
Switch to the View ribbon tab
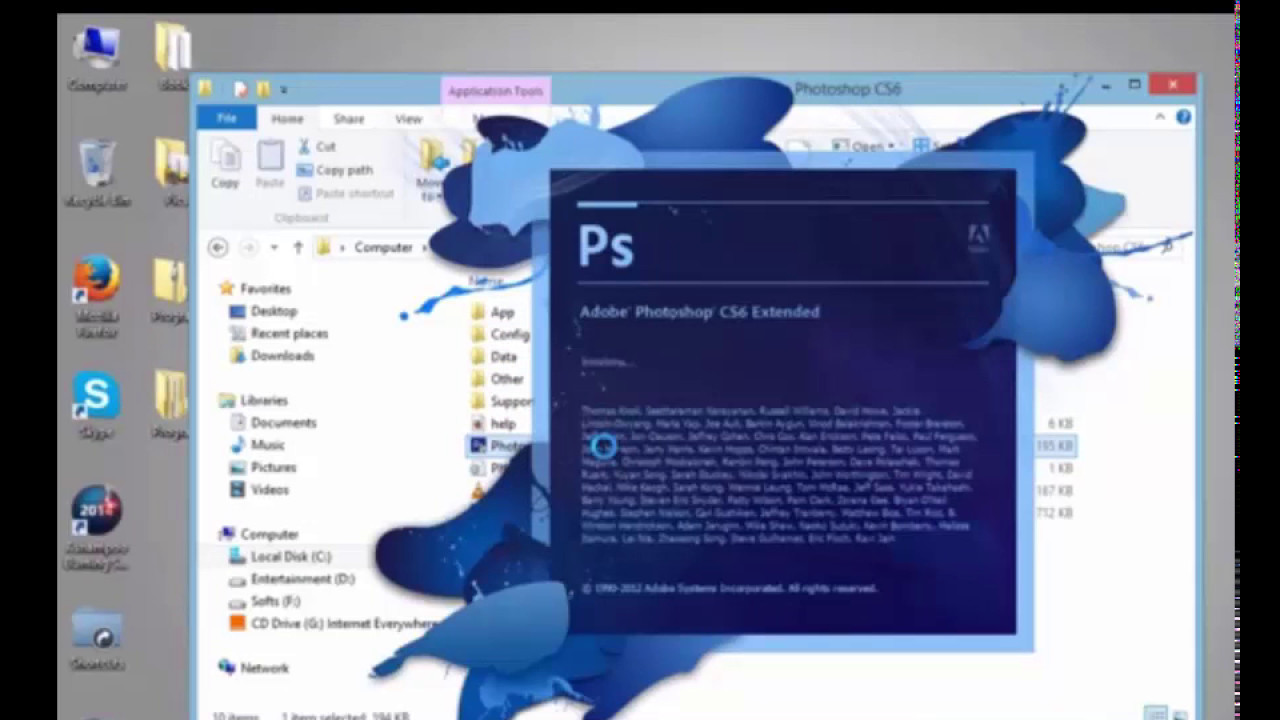pos(408,118)
